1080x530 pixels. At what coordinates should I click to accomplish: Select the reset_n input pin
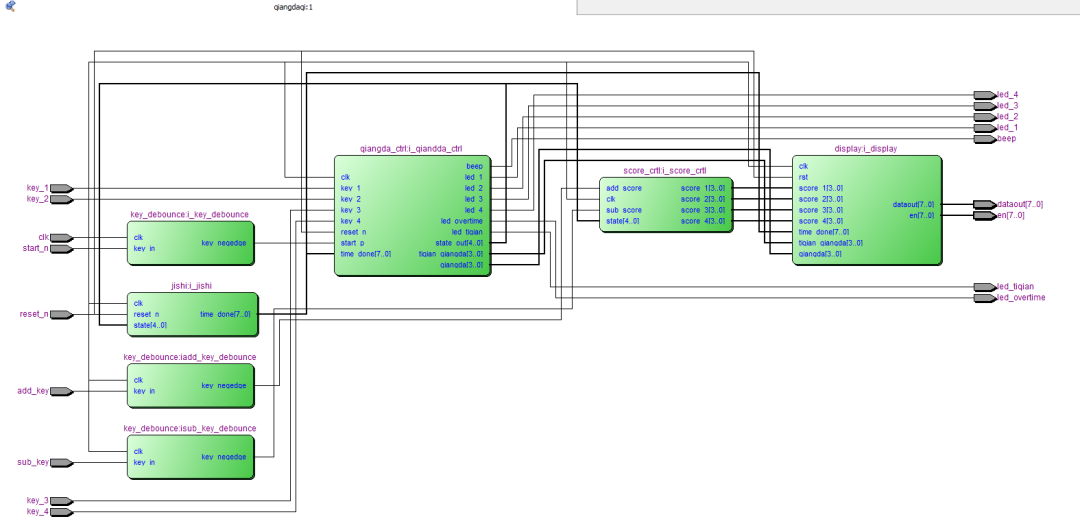tap(61, 314)
